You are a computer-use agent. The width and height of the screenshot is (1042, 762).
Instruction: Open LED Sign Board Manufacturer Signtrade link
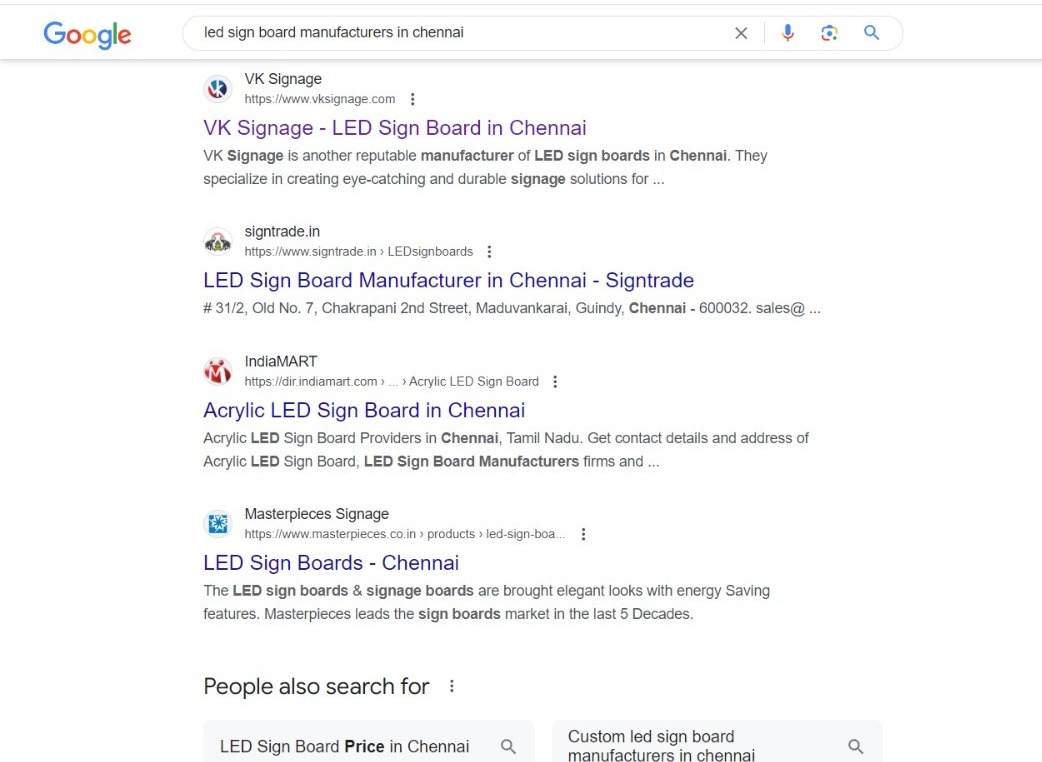(448, 280)
